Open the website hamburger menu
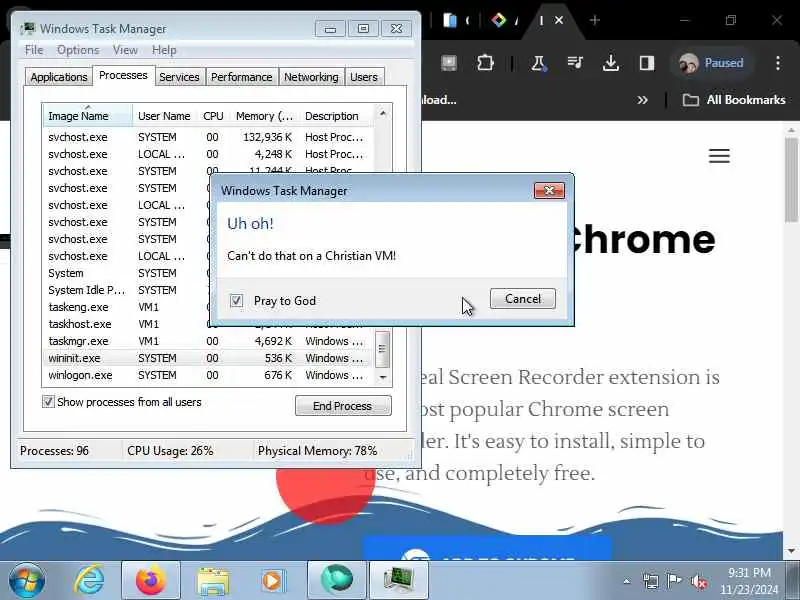The image size is (800, 600). click(x=719, y=156)
